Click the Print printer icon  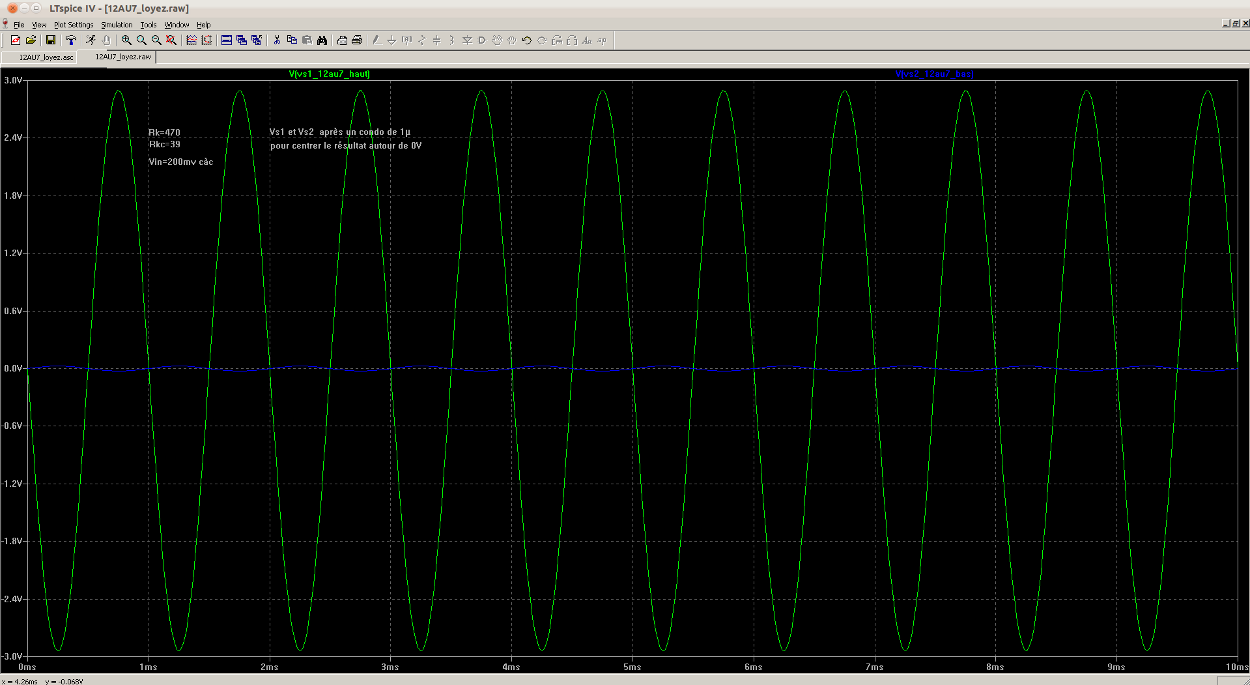357,40
